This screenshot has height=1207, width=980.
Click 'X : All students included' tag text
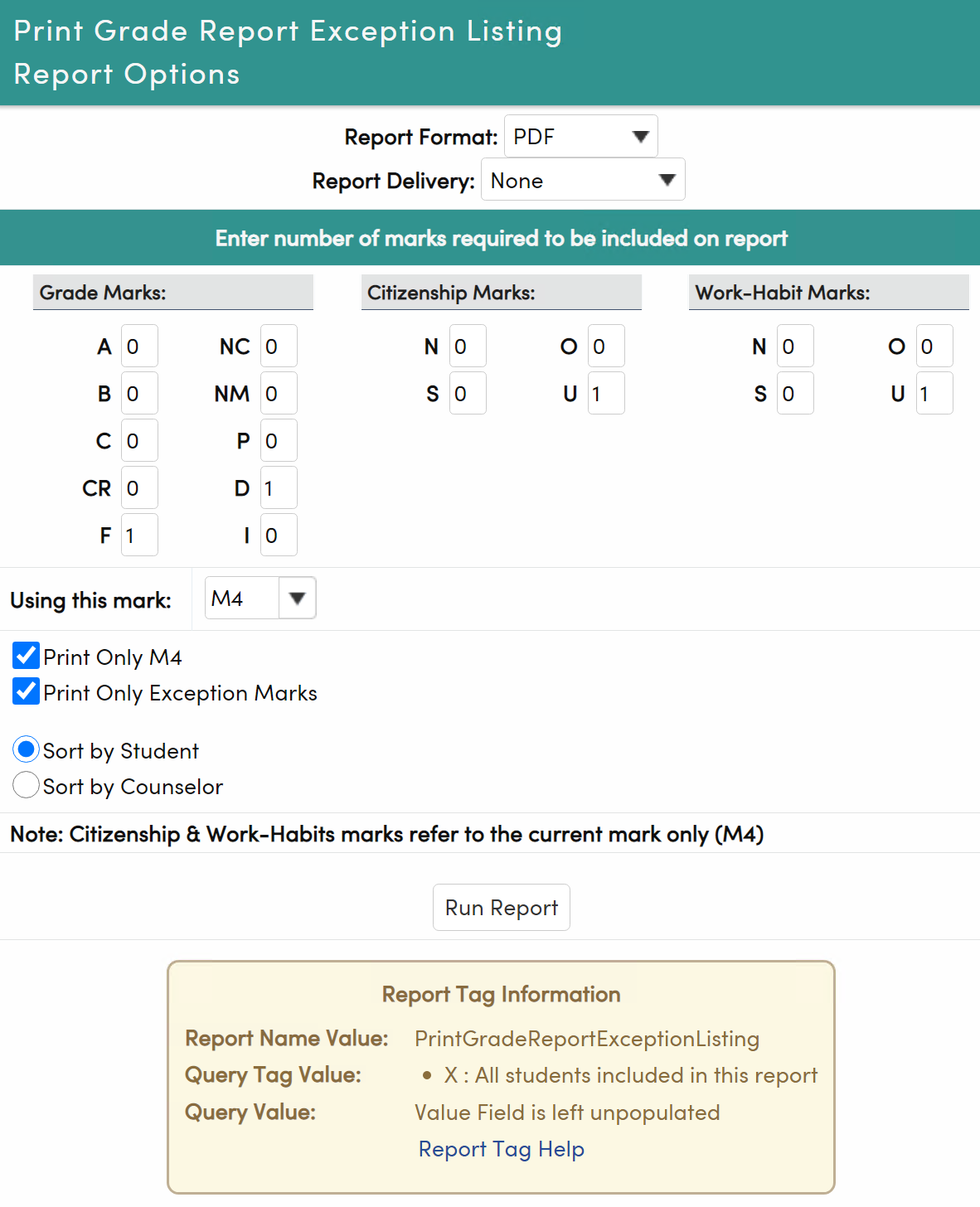631,1075
